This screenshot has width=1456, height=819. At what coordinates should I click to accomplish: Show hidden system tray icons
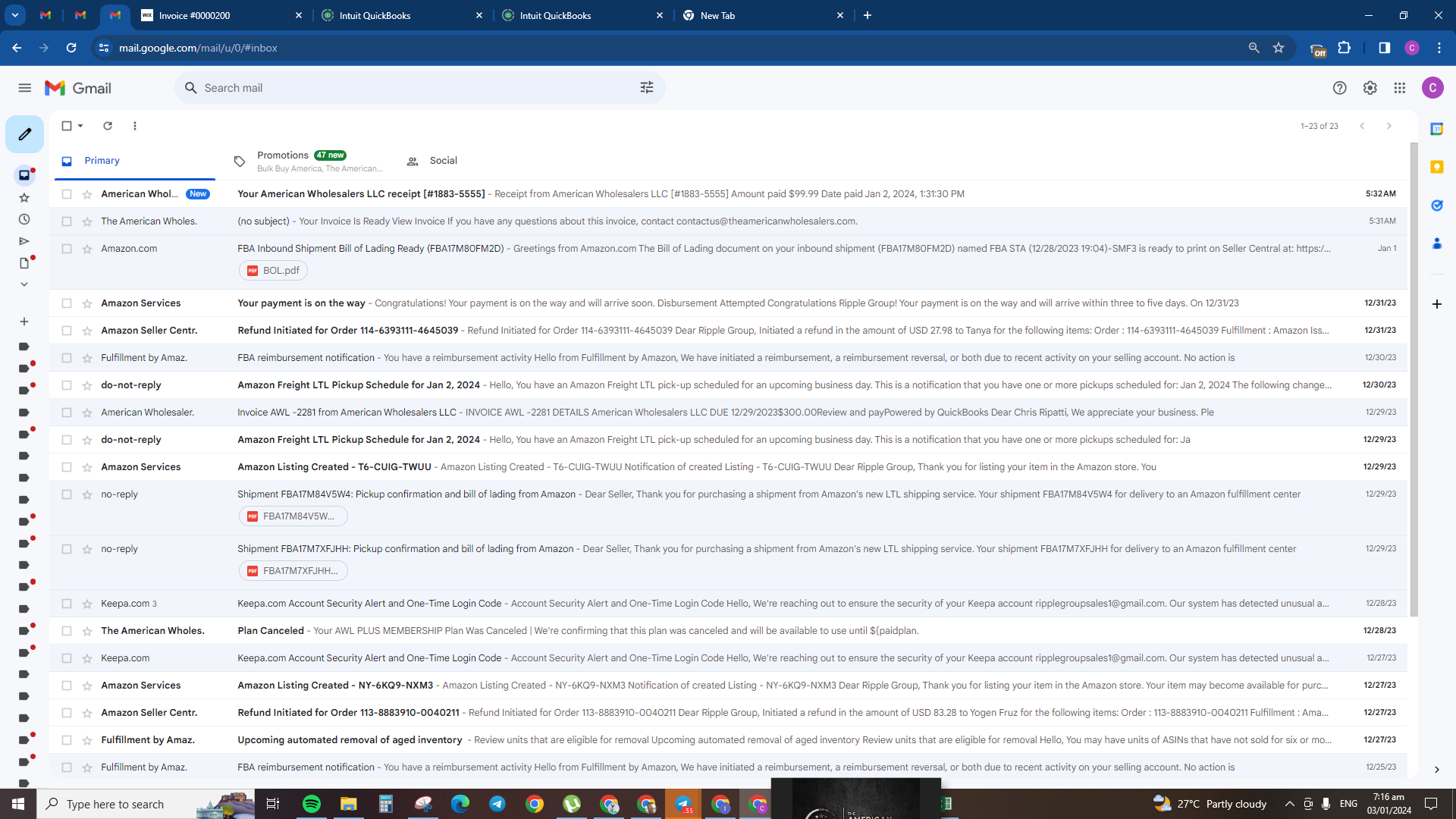[x=1289, y=804]
